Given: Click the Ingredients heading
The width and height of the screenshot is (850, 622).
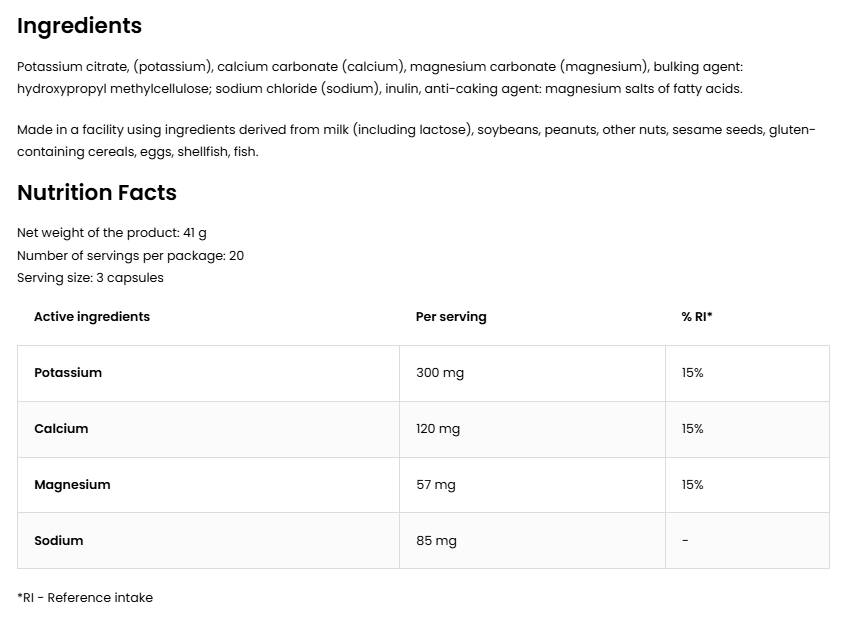Looking at the screenshot, I should [x=79, y=26].
